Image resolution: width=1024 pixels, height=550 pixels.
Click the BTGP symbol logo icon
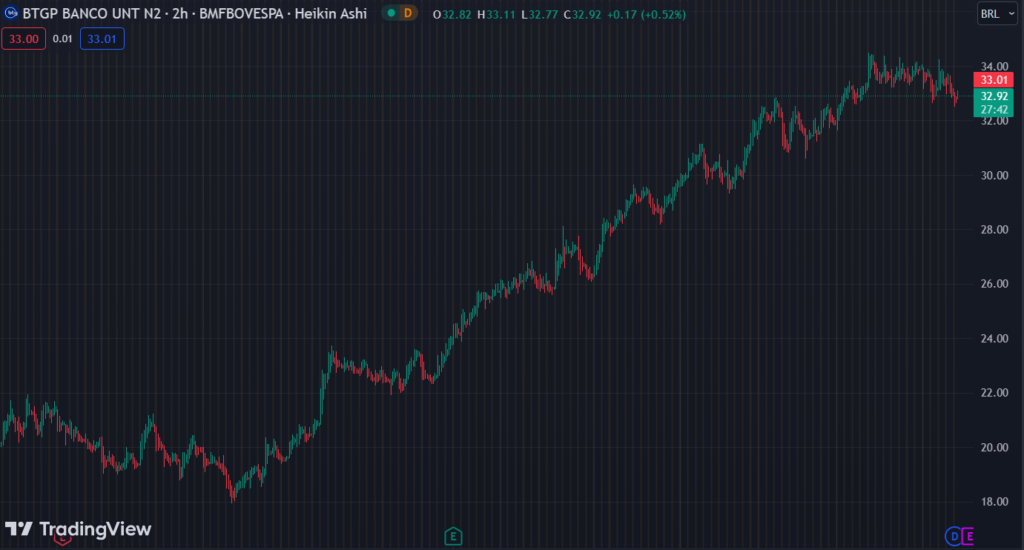[x=10, y=13]
